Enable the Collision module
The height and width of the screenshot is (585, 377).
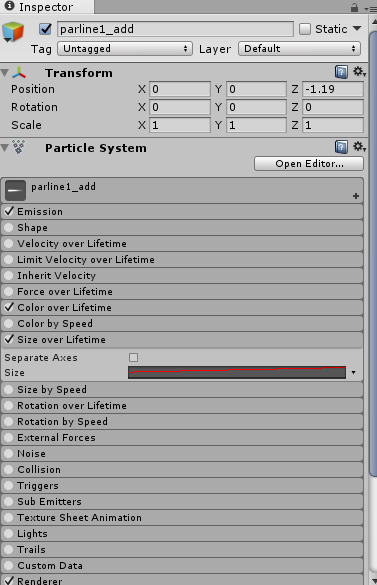point(9,470)
